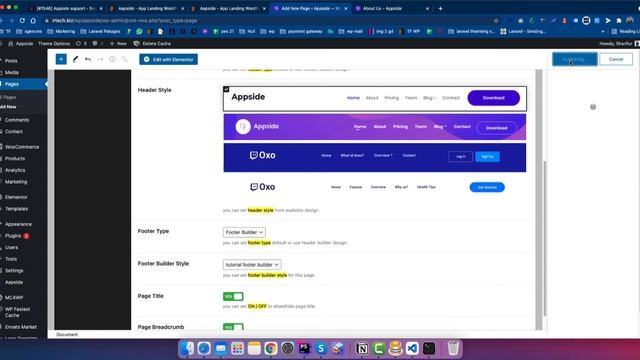Tick checkbox on the white Appside header style
This screenshot has width=640, height=360.
[226, 89]
